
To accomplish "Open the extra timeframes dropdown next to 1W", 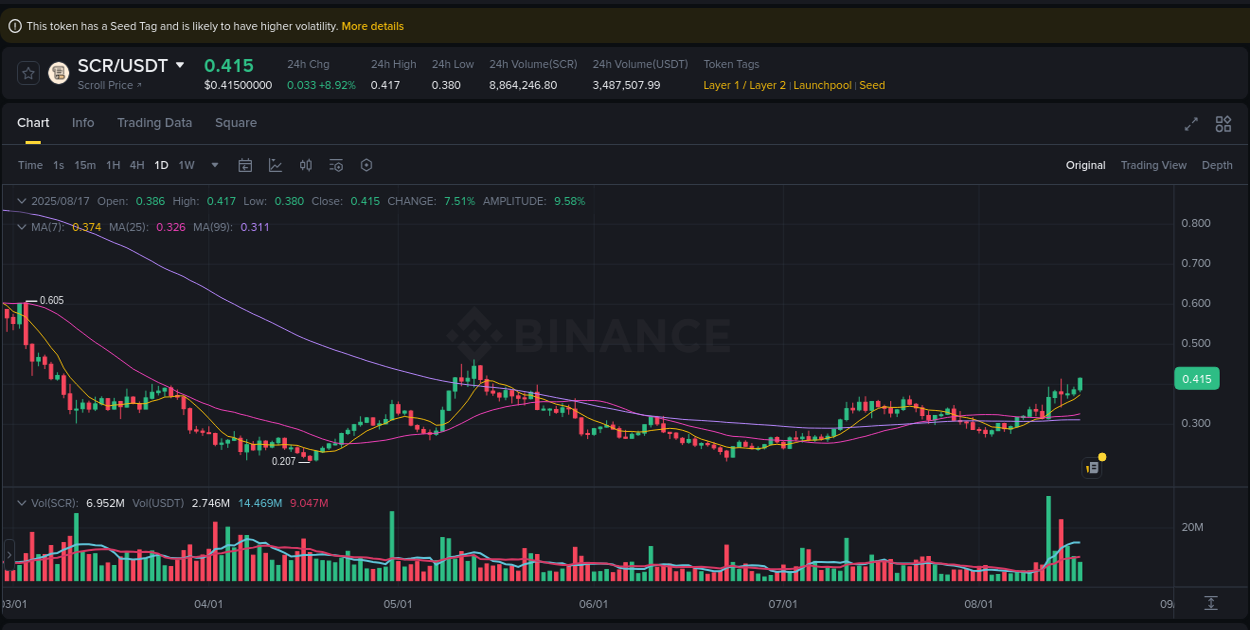I will pyautogui.click(x=213, y=165).
